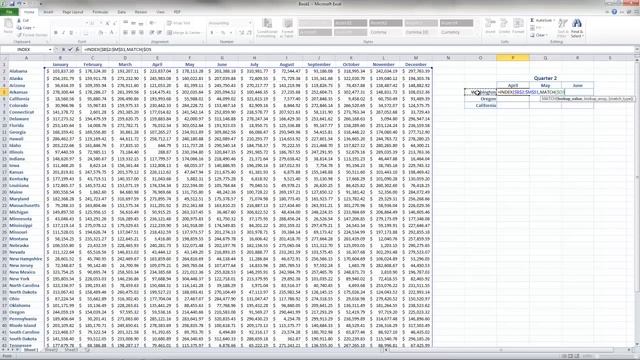Toggle Underline formatting

[71, 33]
